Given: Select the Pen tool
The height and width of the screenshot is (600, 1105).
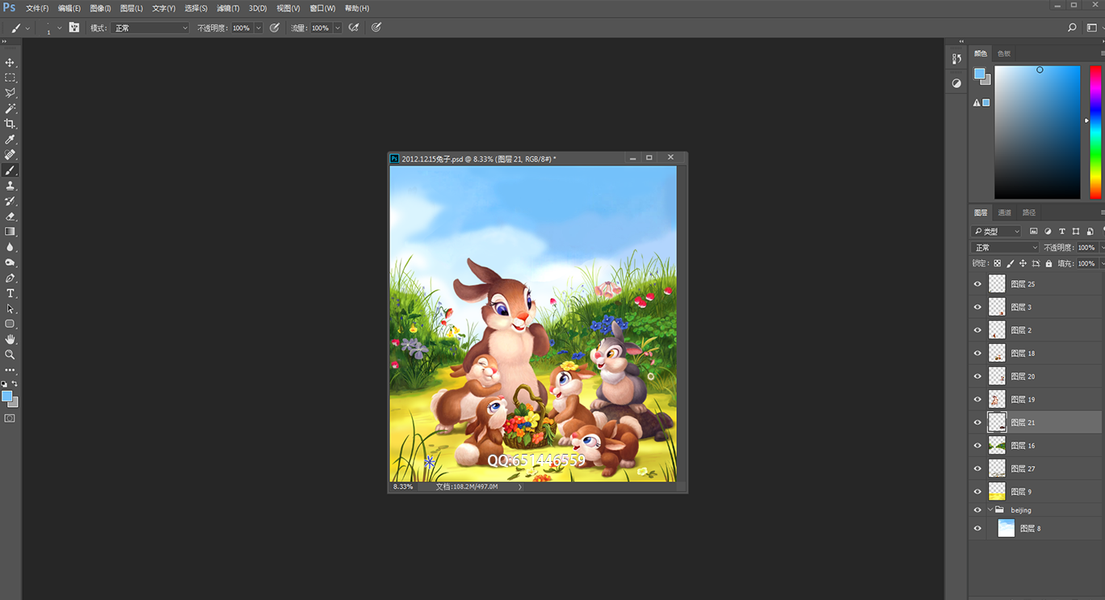Looking at the screenshot, I should [10, 278].
